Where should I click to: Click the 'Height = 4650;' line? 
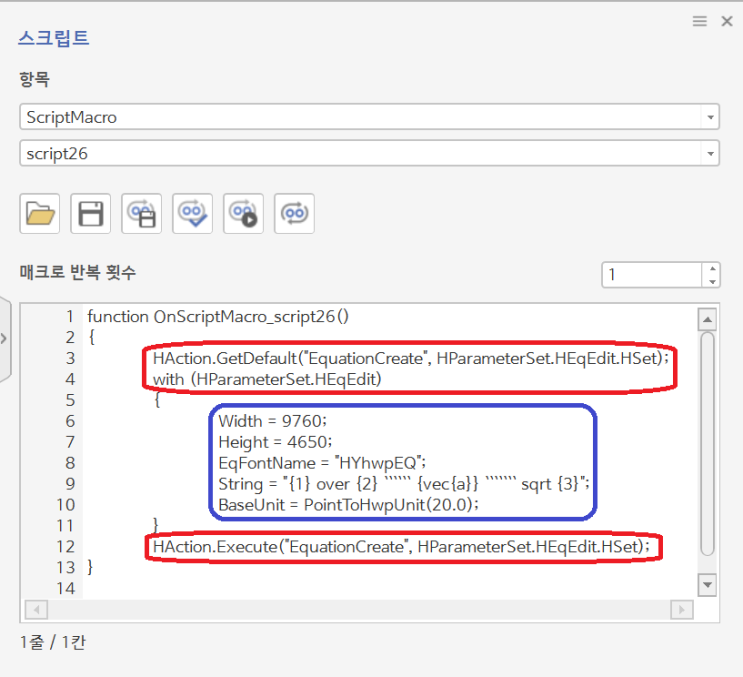tap(275, 442)
